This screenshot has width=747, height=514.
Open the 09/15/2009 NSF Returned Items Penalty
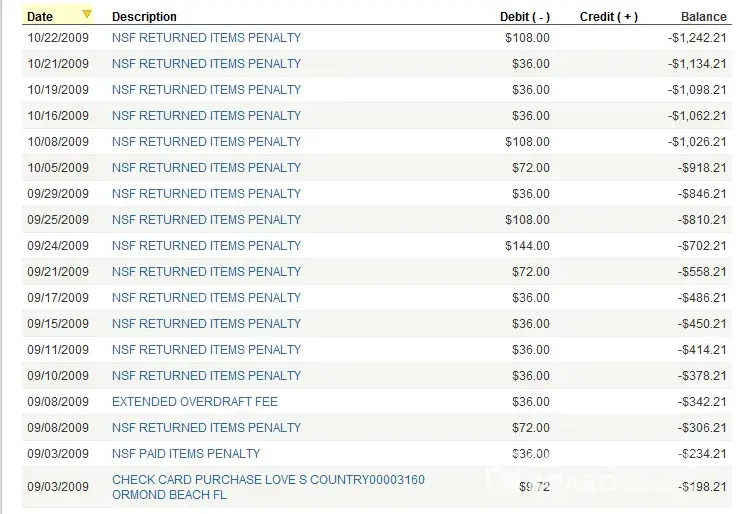click(206, 324)
